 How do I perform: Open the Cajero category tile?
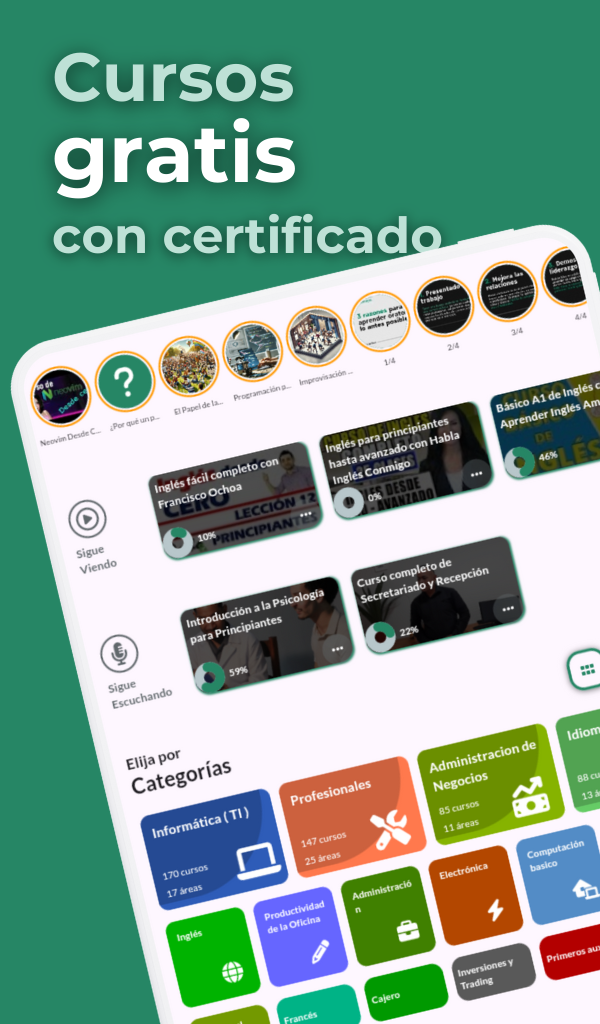pyautogui.click(x=406, y=995)
